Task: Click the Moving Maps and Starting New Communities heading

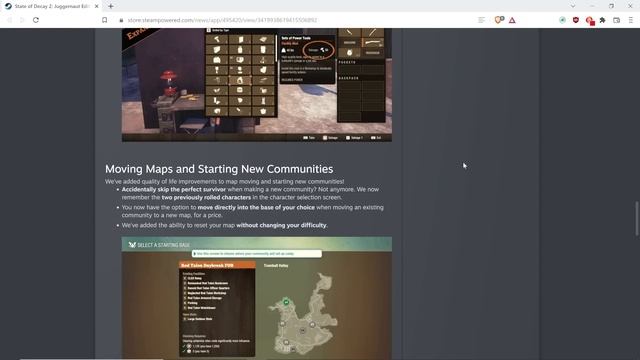Action: tap(219, 169)
